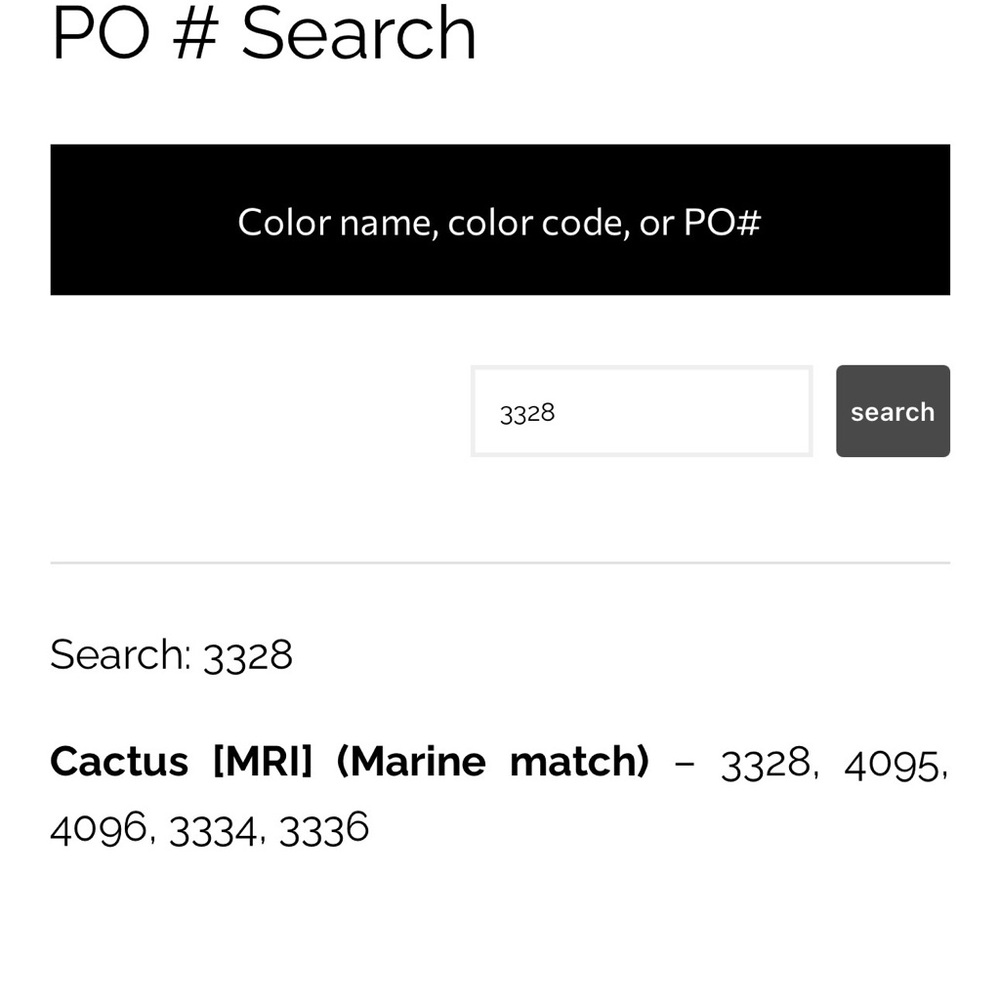Click the word "match" in the result
The width and height of the screenshot is (1000, 1000).
tap(579, 762)
